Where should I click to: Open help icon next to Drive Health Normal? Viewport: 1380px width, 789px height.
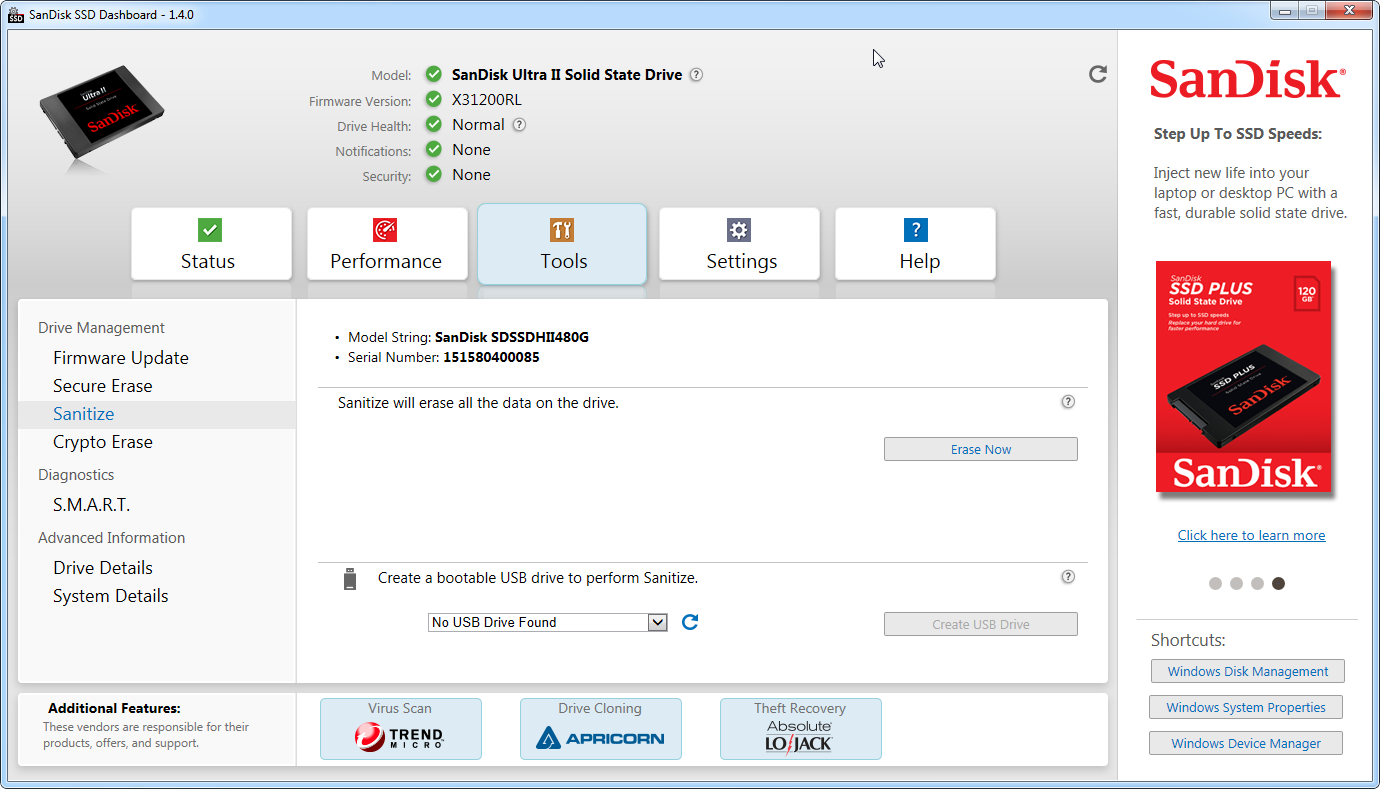point(519,125)
